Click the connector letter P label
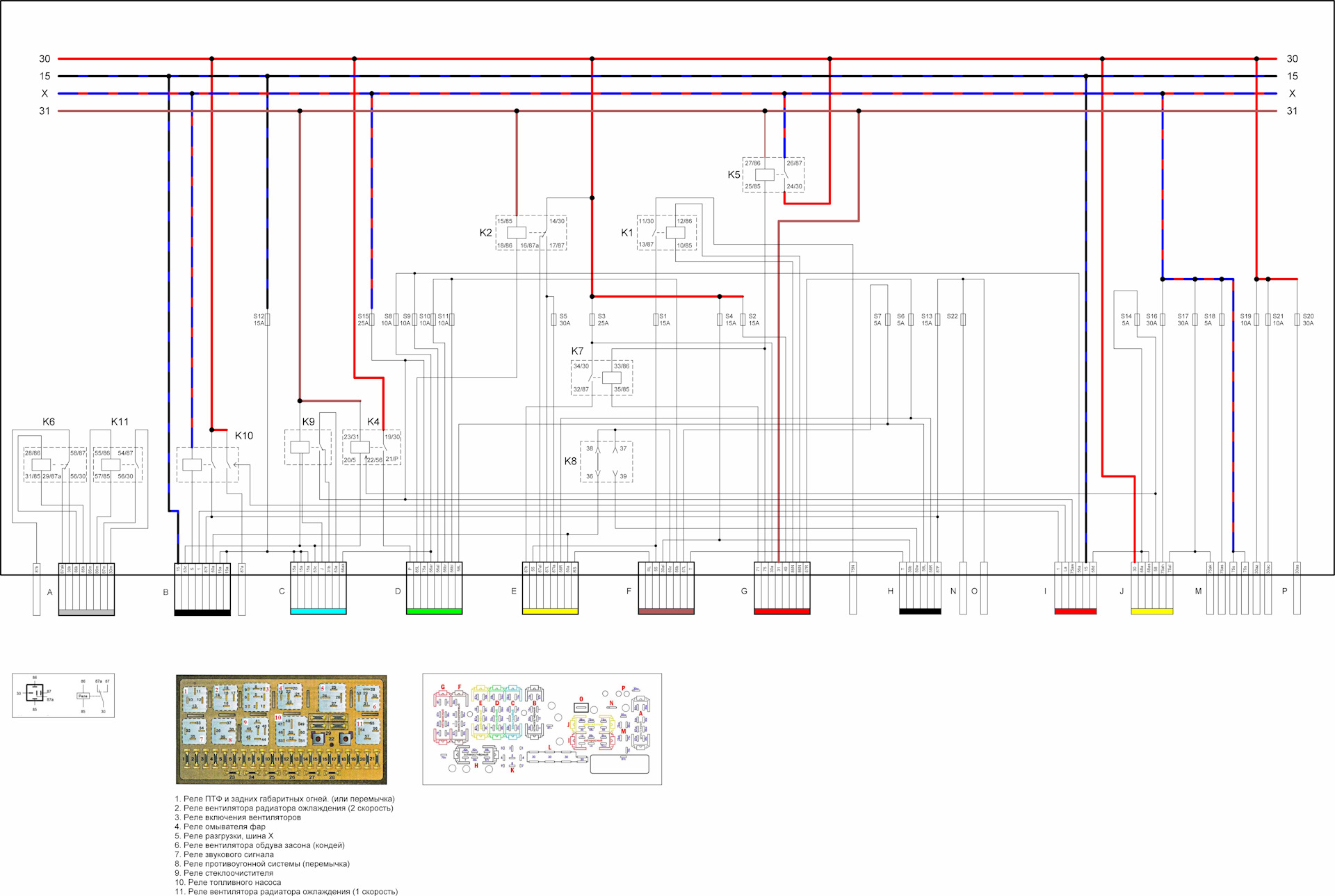This screenshot has height=896, width=1335. tap(1284, 592)
